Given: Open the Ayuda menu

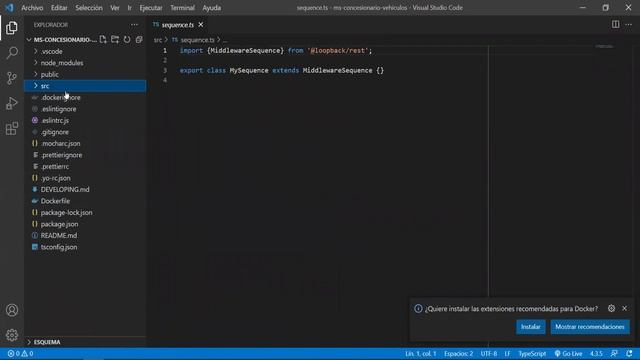Looking at the screenshot, I should (x=211, y=8).
